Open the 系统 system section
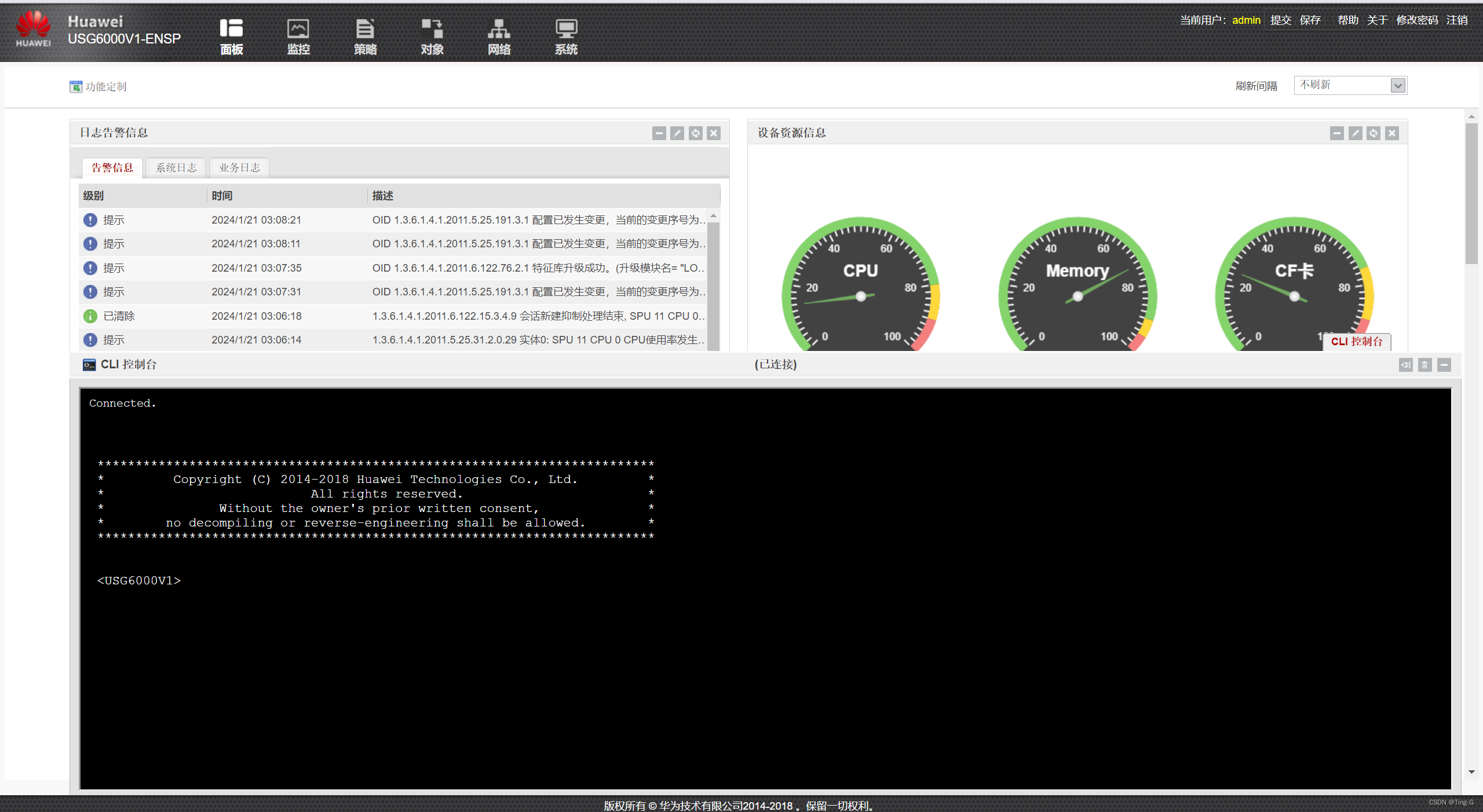Viewport: 1483px width, 812px height. click(566, 36)
